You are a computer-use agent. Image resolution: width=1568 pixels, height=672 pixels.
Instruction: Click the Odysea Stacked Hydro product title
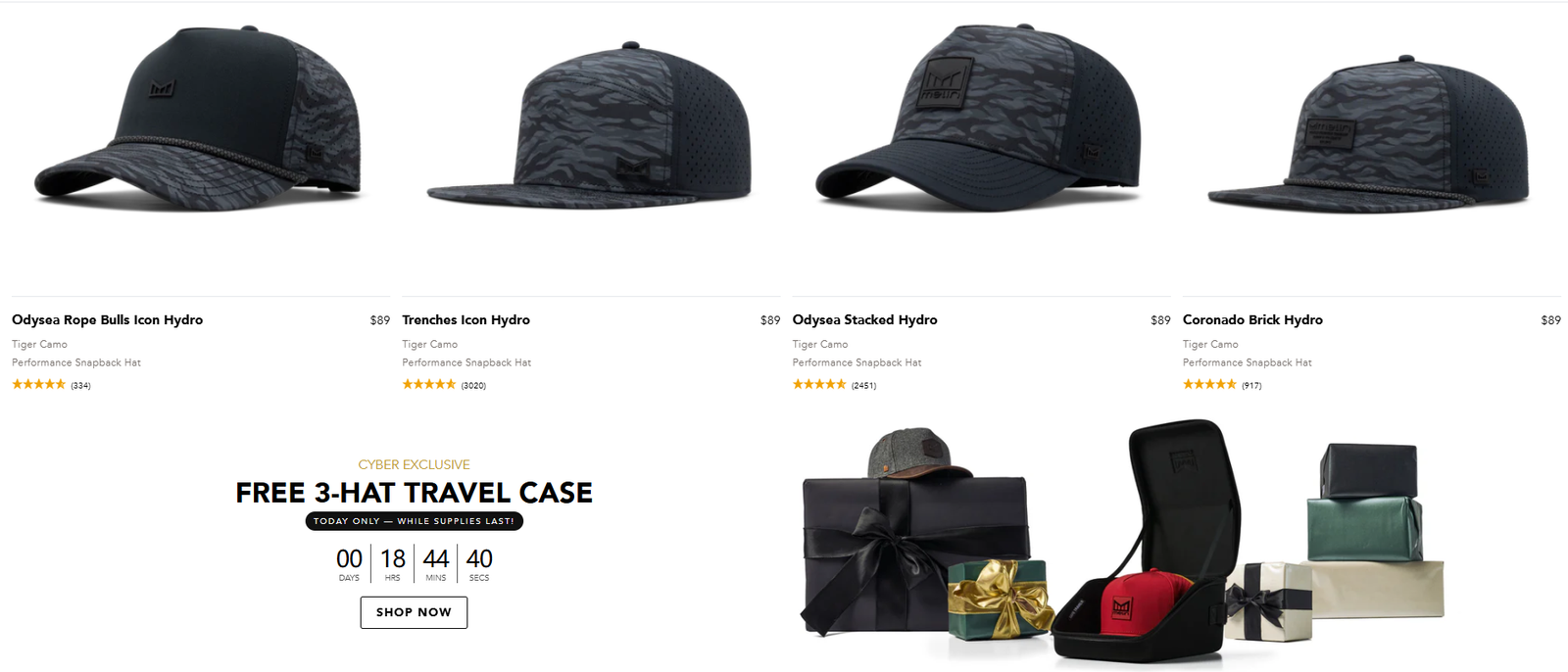pyautogui.click(x=864, y=320)
